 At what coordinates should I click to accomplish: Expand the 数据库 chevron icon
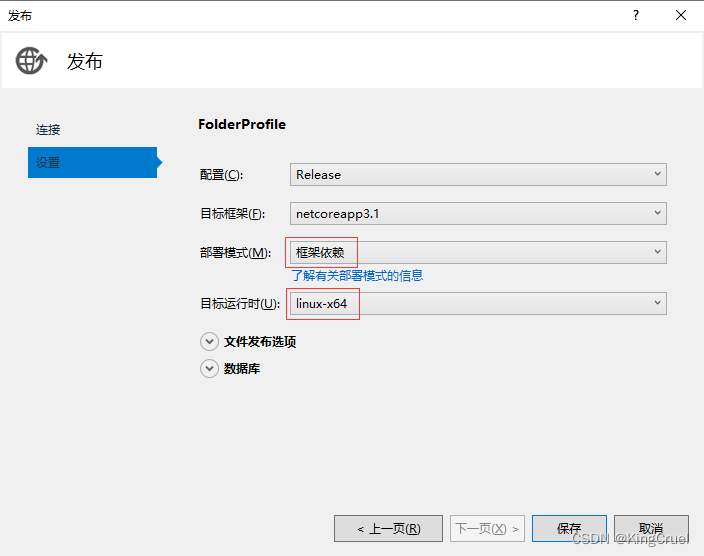pyautogui.click(x=209, y=368)
